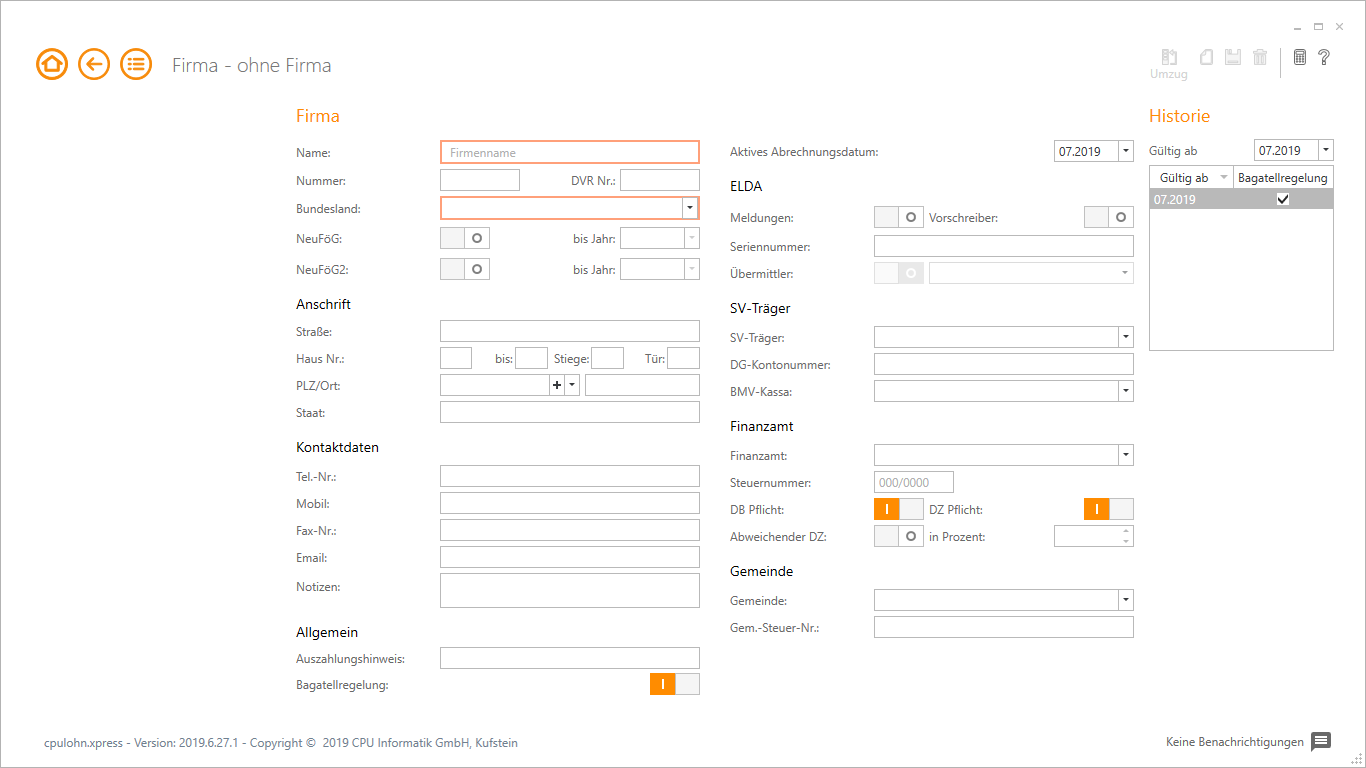The image size is (1366, 768).
Task: Click the Umzug toolbar icon
Action: [1169, 65]
